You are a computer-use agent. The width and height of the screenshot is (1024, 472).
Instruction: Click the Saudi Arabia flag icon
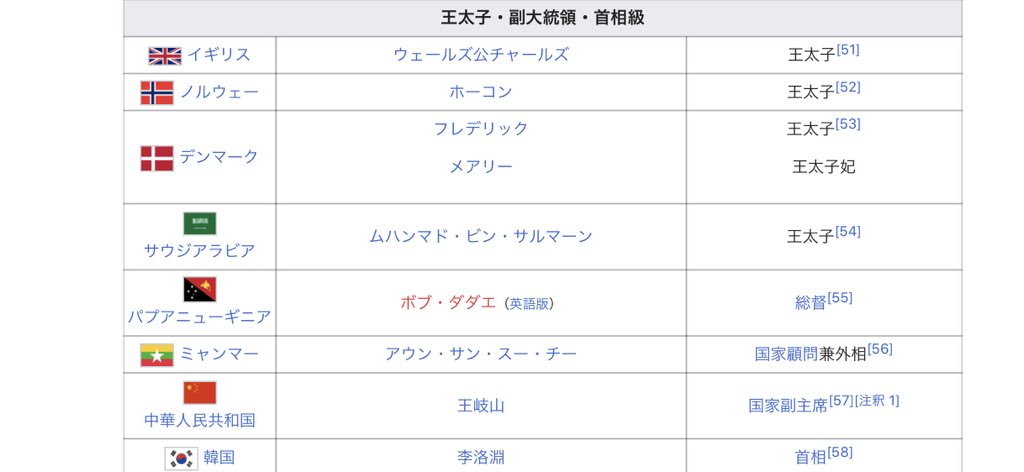[x=199, y=223]
